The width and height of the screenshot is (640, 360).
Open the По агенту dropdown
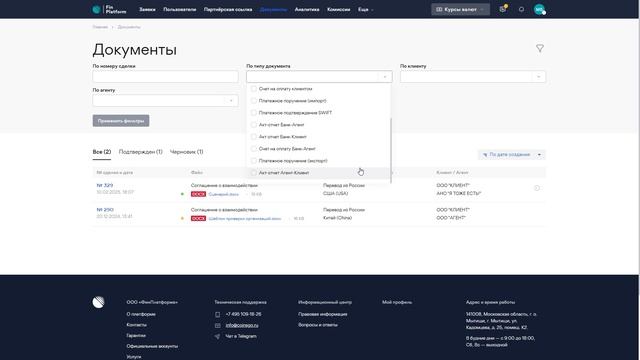point(165,100)
